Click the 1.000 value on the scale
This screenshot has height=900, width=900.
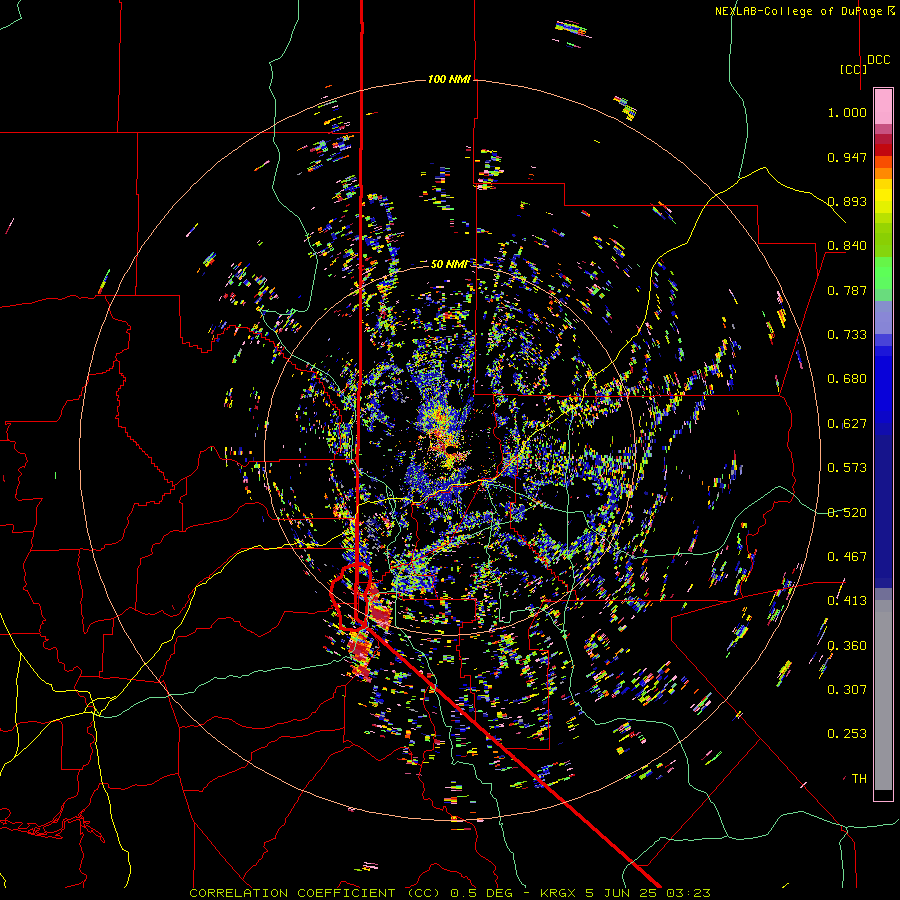[847, 112]
